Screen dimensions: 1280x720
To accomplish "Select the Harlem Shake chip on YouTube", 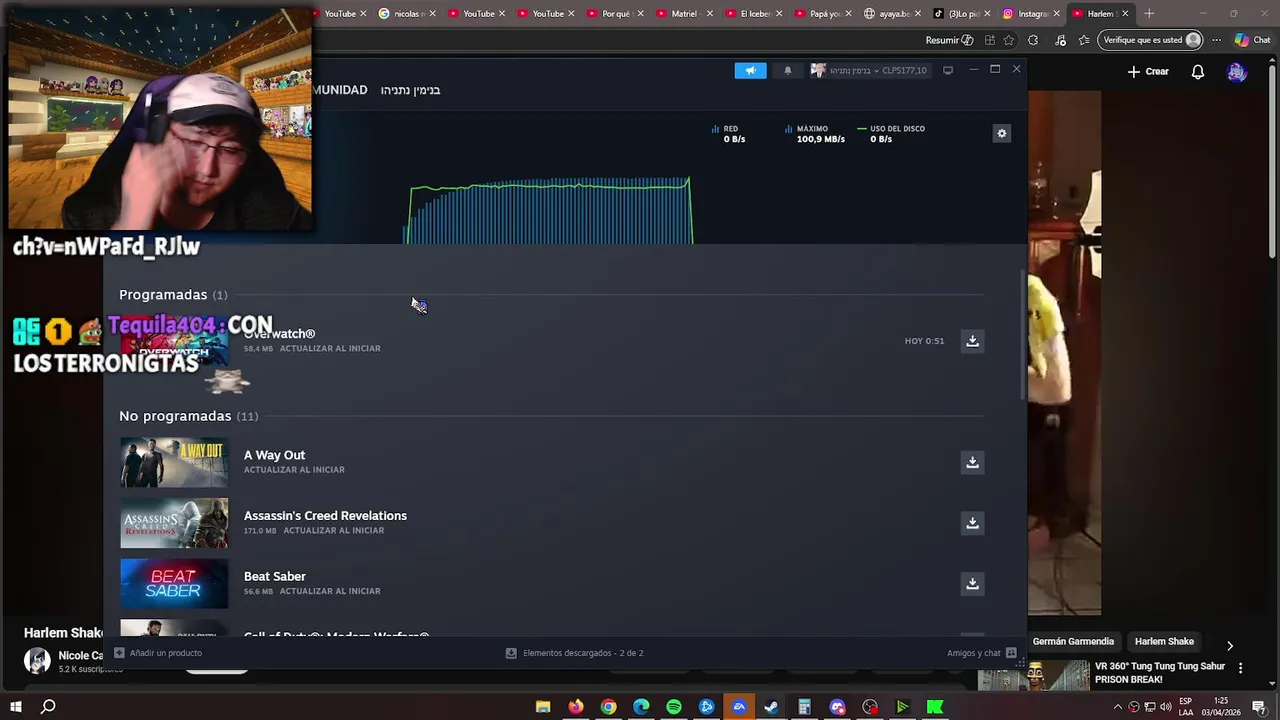I will (x=1164, y=642).
